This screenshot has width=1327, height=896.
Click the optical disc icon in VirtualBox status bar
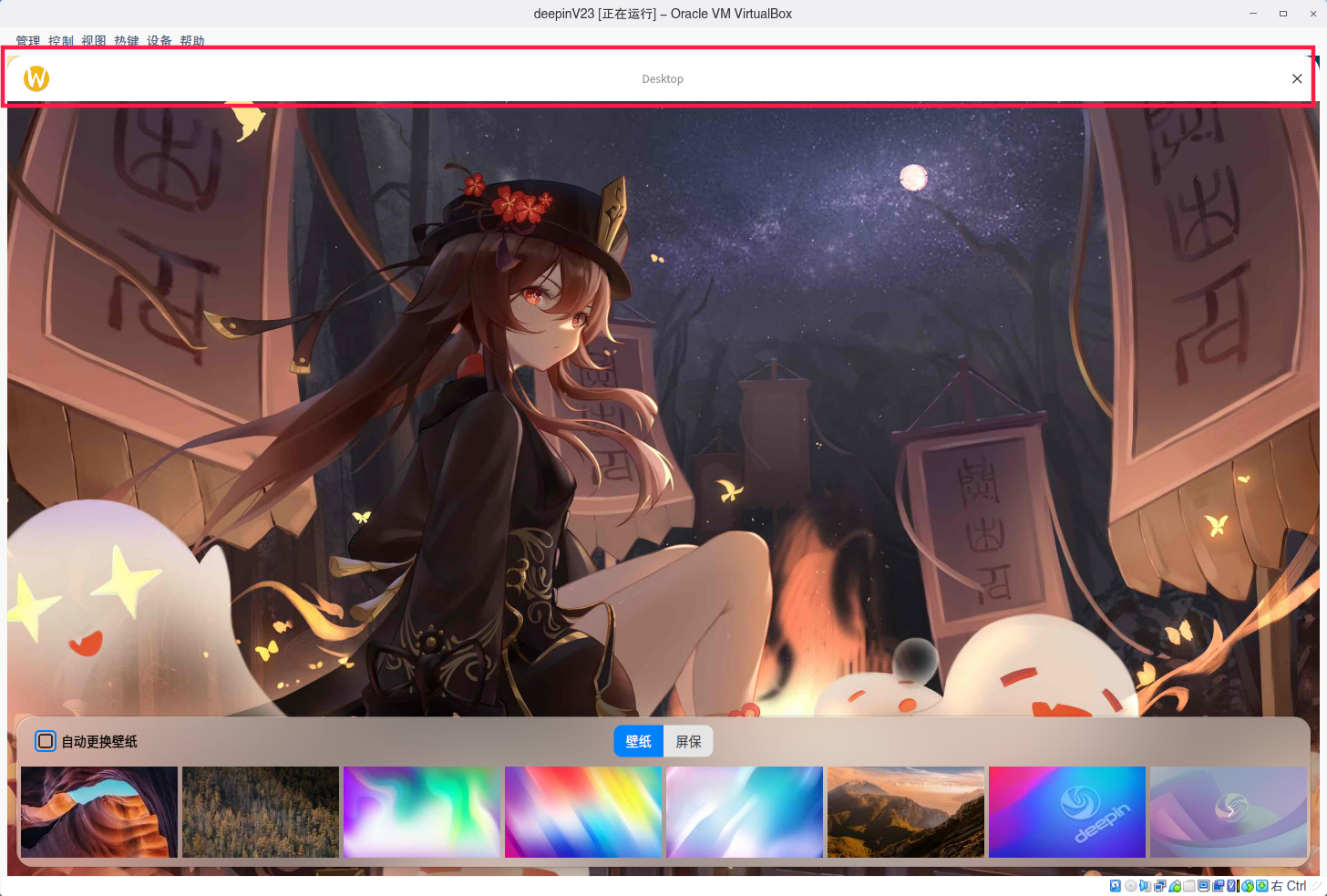tap(1130, 885)
